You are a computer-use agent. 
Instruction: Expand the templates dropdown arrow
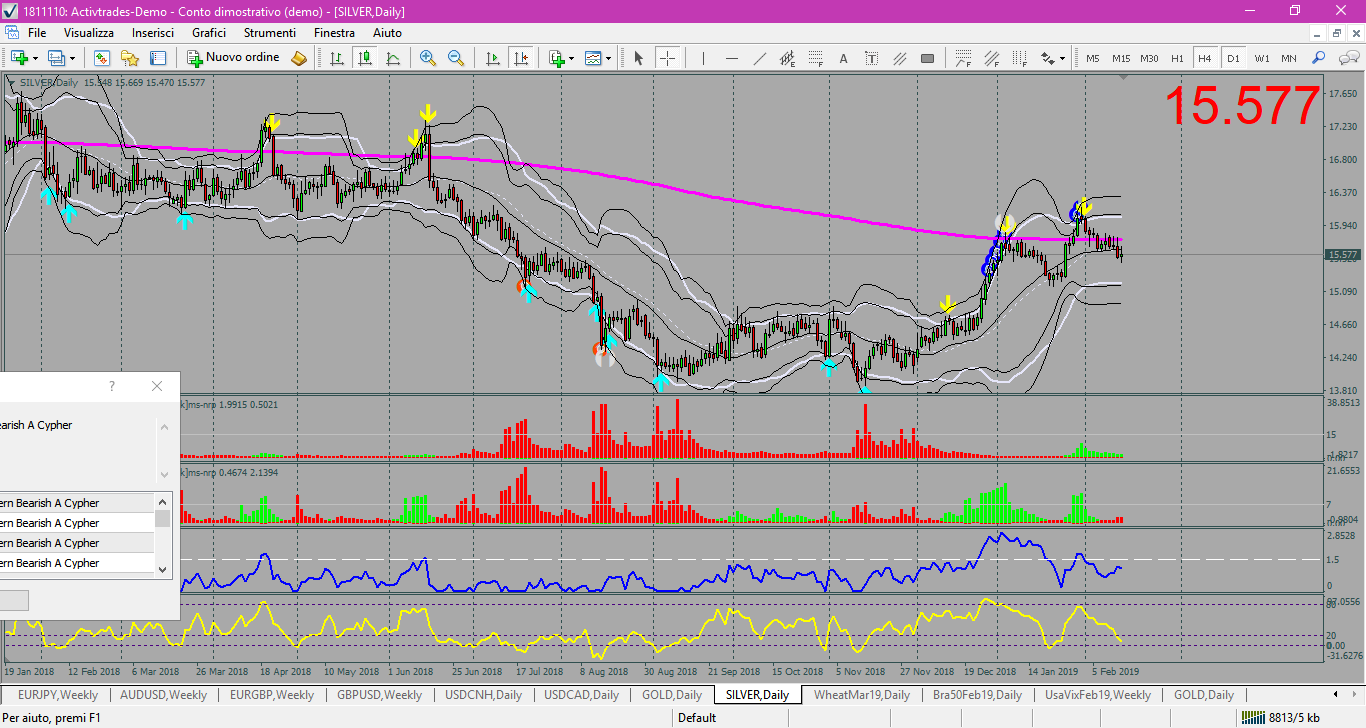608,58
